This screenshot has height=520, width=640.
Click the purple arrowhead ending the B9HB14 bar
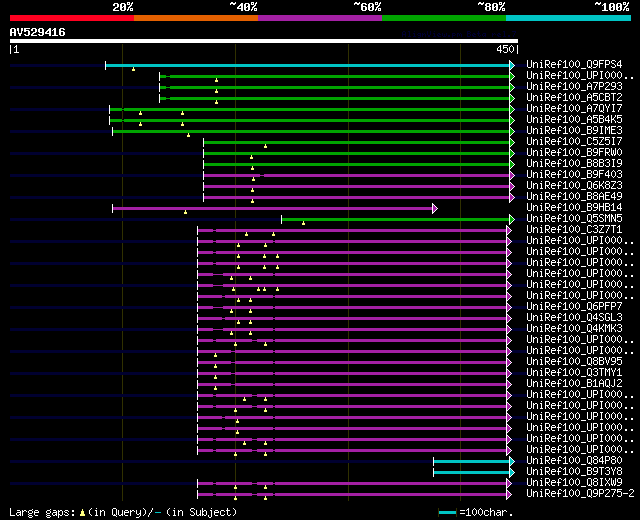(435, 209)
